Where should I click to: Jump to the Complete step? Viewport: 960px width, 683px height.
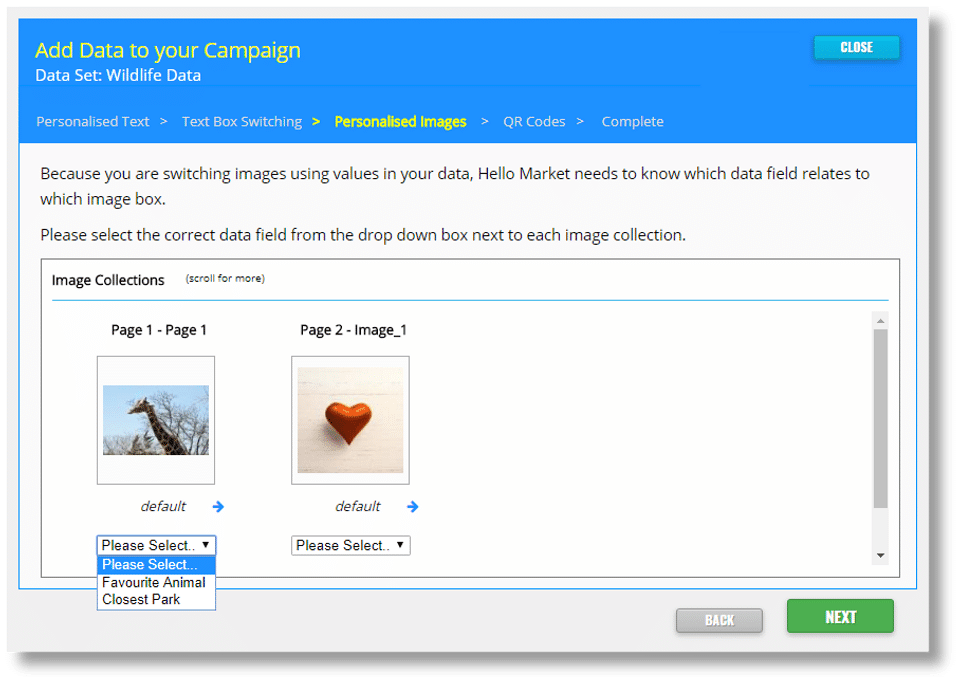tap(632, 122)
